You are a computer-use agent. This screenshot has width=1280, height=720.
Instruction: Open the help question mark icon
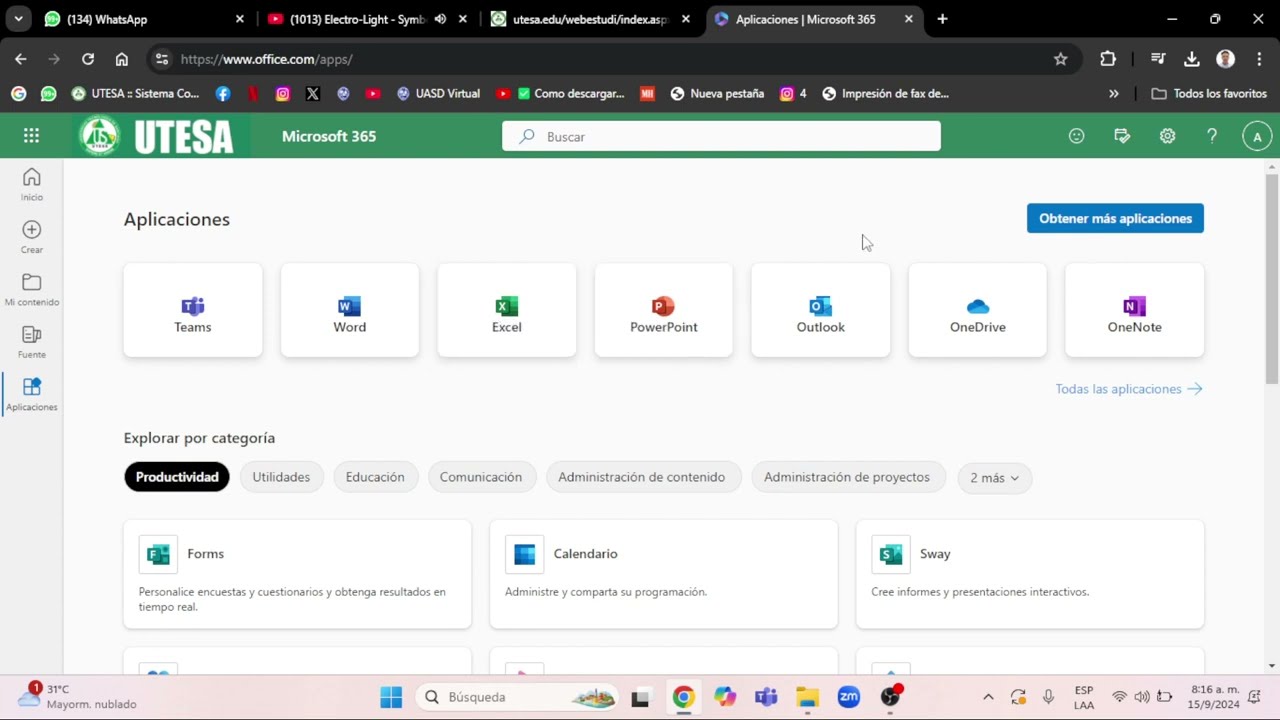[x=1212, y=136]
